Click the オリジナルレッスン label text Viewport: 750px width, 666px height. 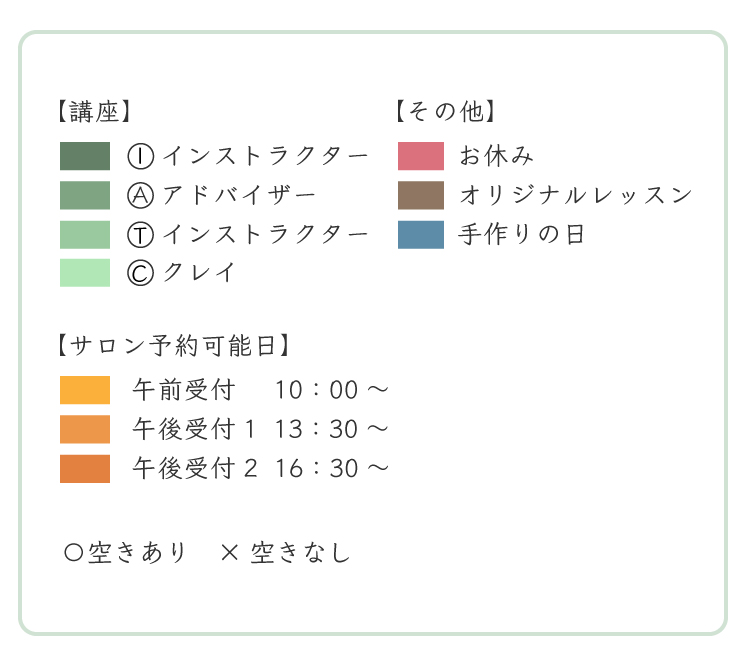pos(576,195)
